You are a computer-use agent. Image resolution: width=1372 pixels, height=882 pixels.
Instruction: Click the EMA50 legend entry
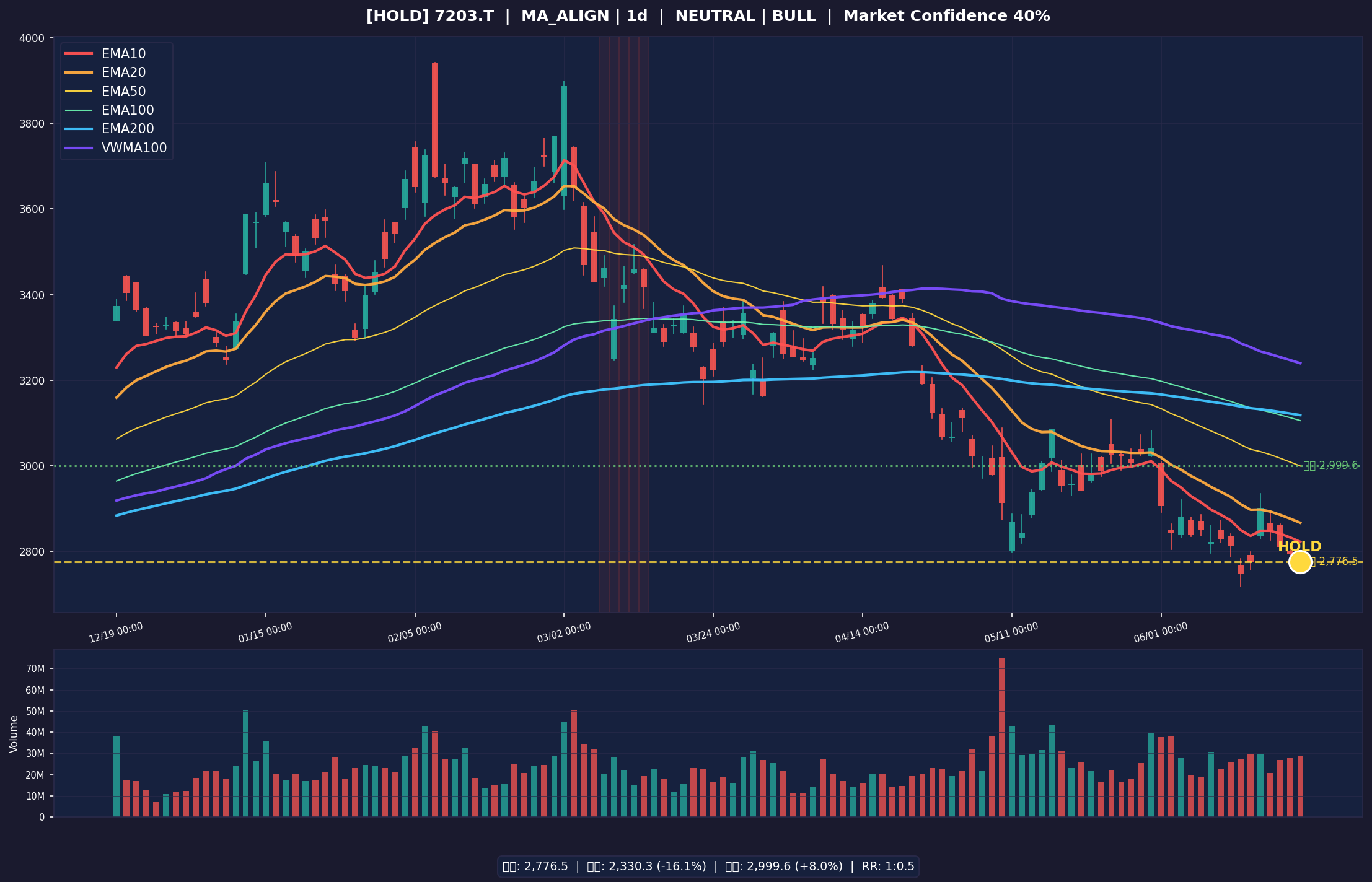[x=105, y=92]
